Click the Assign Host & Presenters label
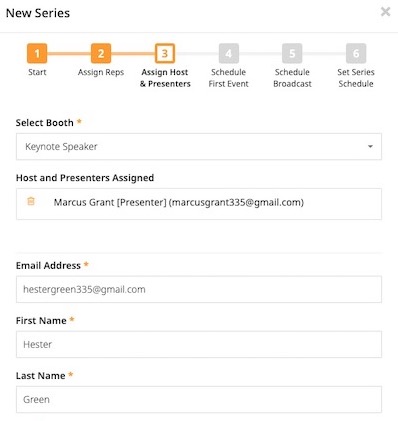 tap(165, 78)
